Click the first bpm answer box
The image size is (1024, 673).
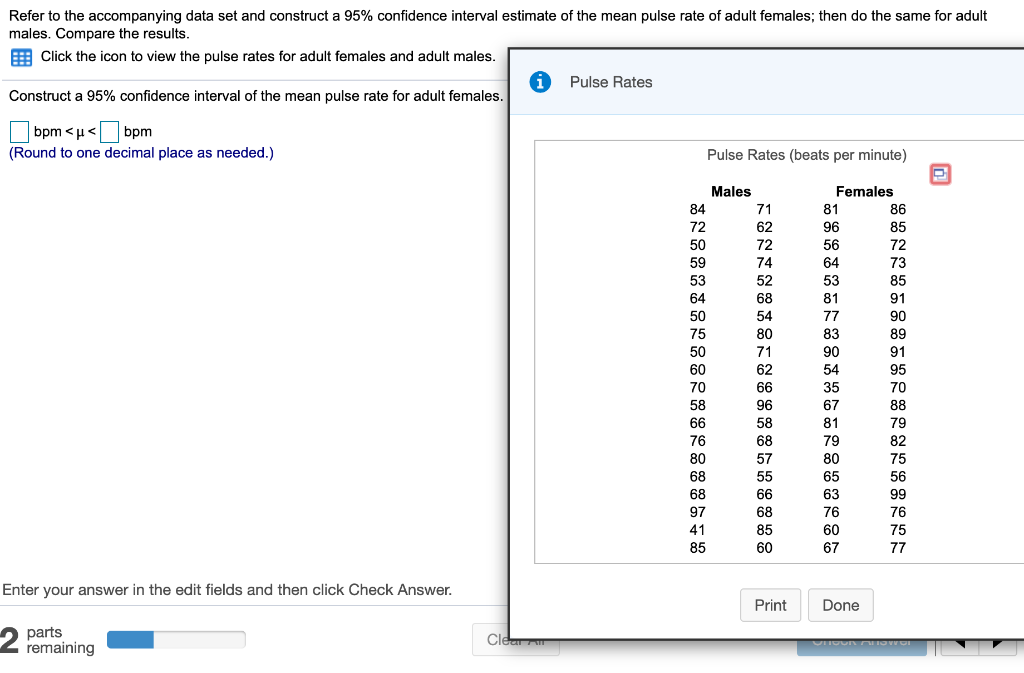click(17, 131)
